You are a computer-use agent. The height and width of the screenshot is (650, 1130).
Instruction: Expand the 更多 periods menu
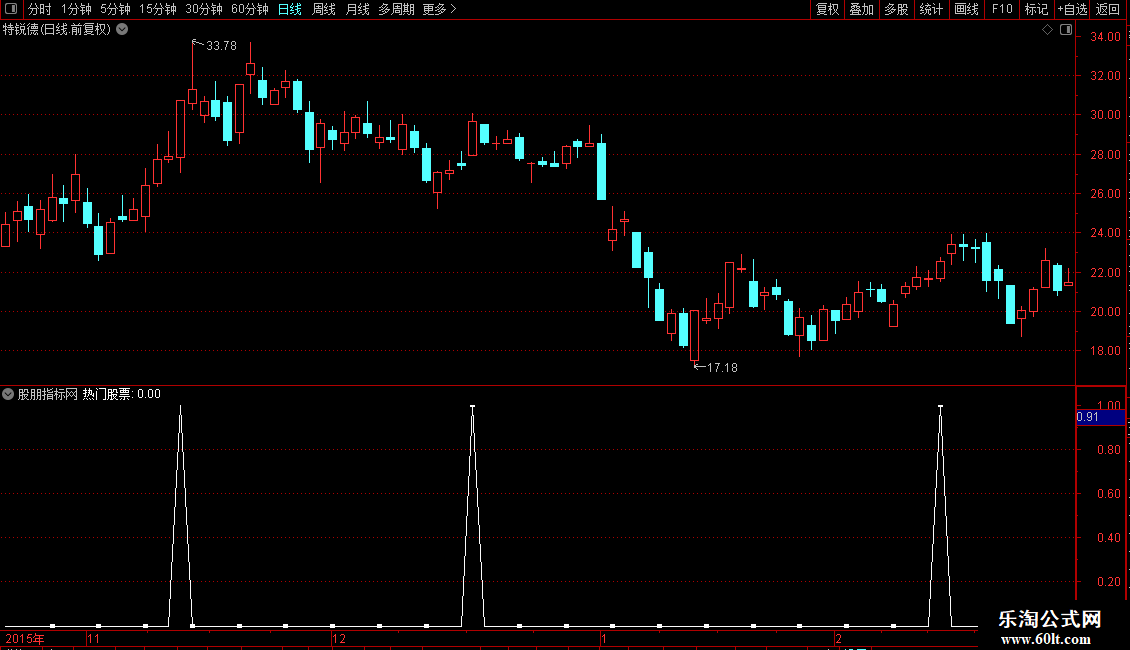(439, 9)
